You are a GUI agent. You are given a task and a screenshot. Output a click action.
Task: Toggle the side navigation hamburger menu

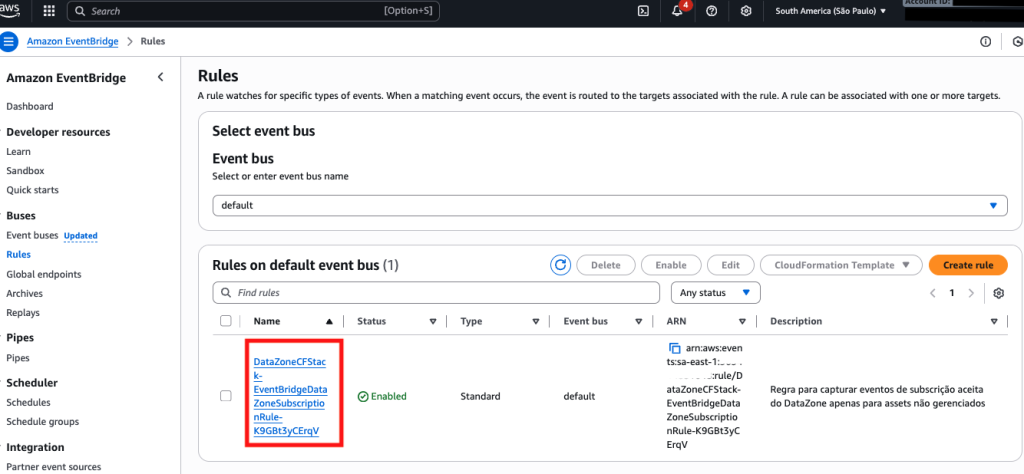click(x=10, y=42)
